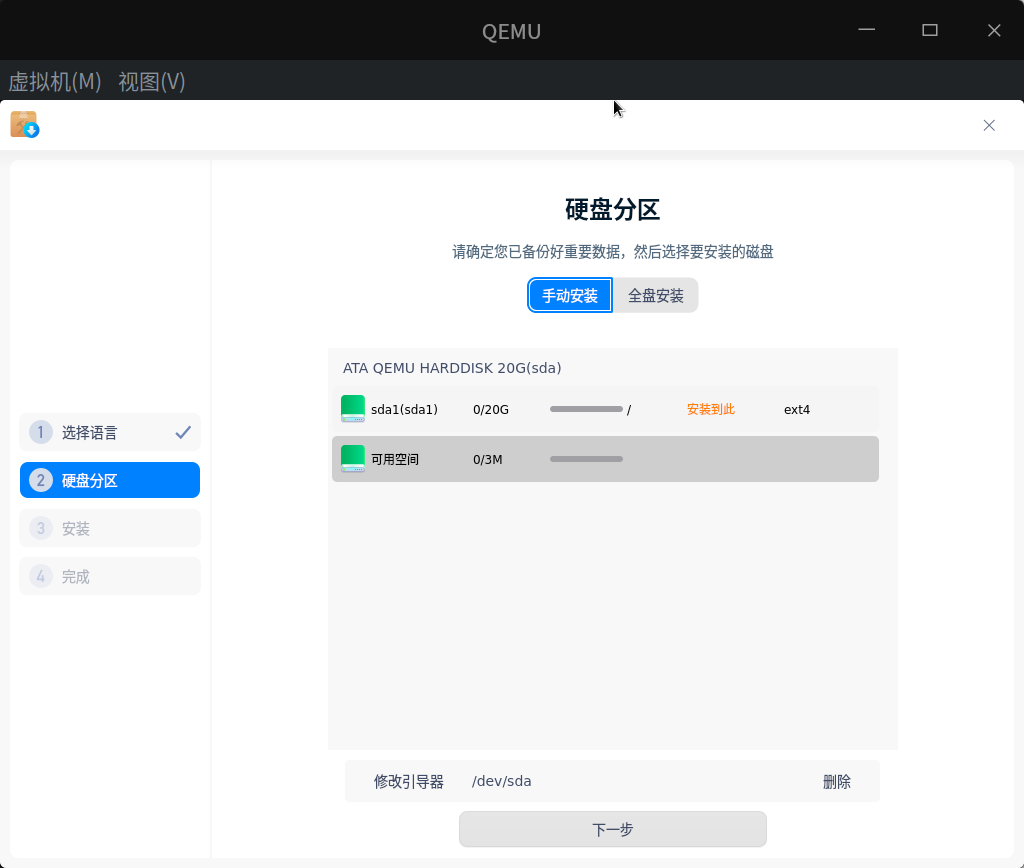The image size is (1024, 868).
Task: Select the 选择语言 step in sidebar
Action: [x=90, y=433]
